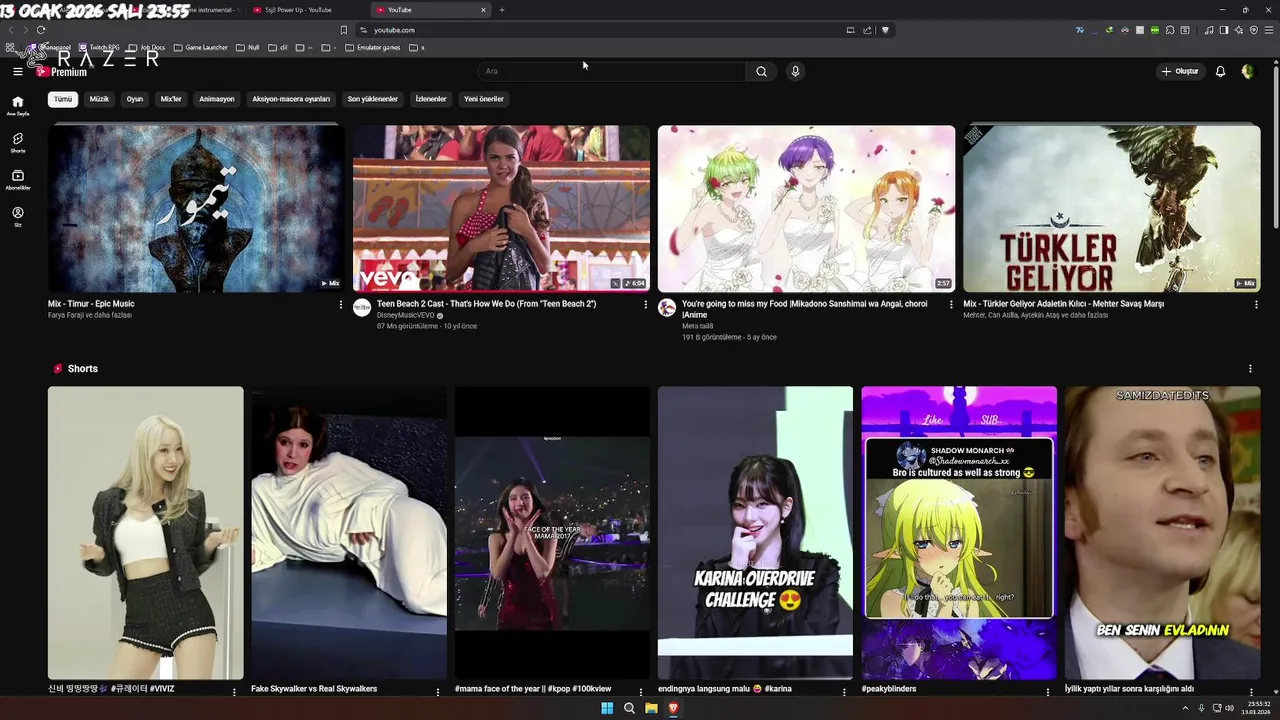Bookmark this page in address bar
The height and width of the screenshot is (720, 1280).
click(x=344, y=30)
